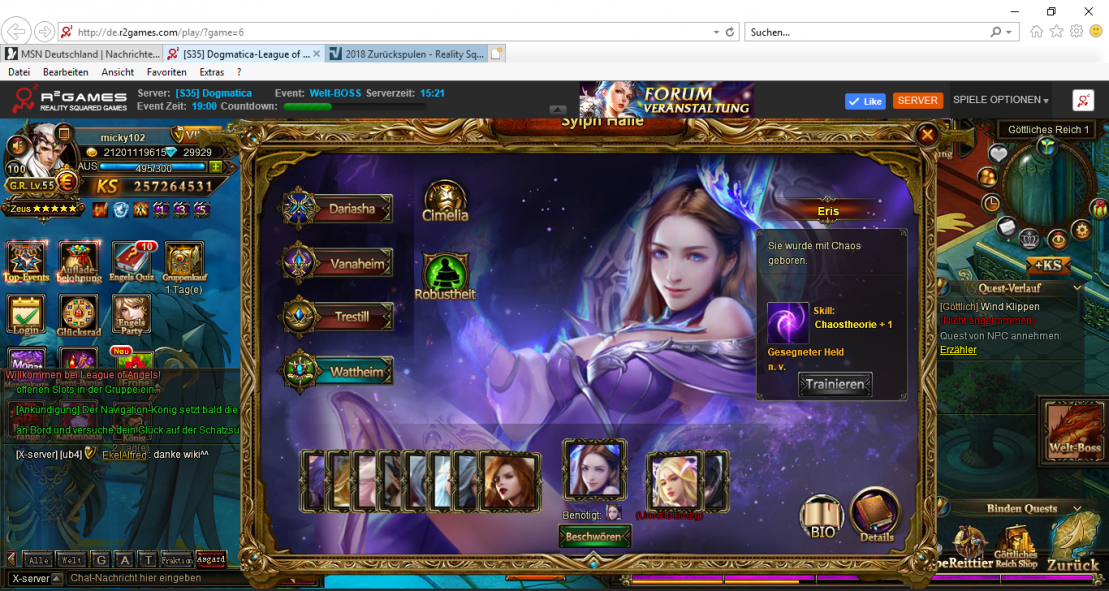Select the Wattheim realm tab
The image size is (1109, 591).
[340, 372]
